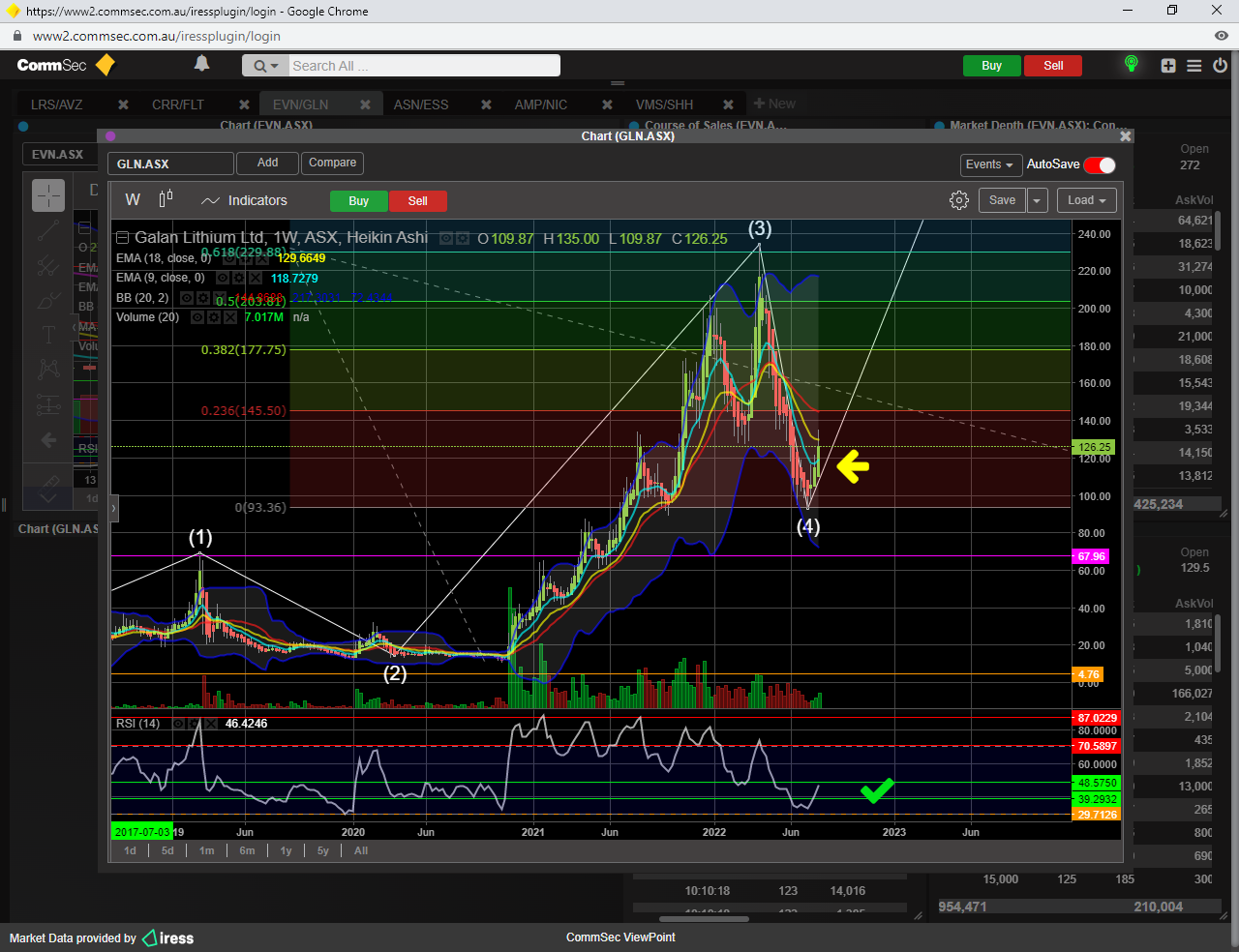Click the GLN.ASX symbol field
Image resolution: width=1239 pixels, height=952 pixels.
170,164
